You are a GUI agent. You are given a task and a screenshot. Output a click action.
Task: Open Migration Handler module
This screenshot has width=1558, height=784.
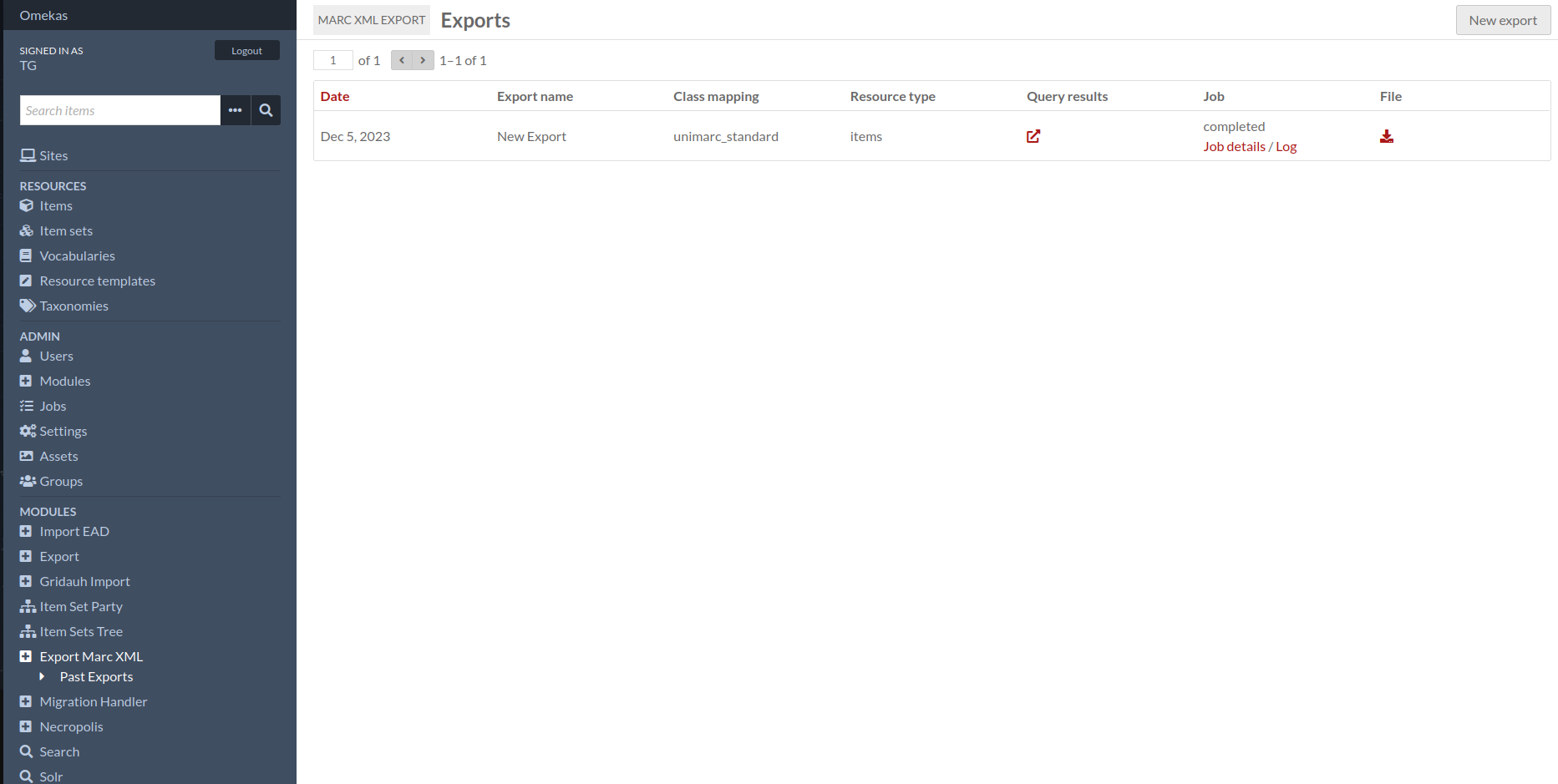94,701
